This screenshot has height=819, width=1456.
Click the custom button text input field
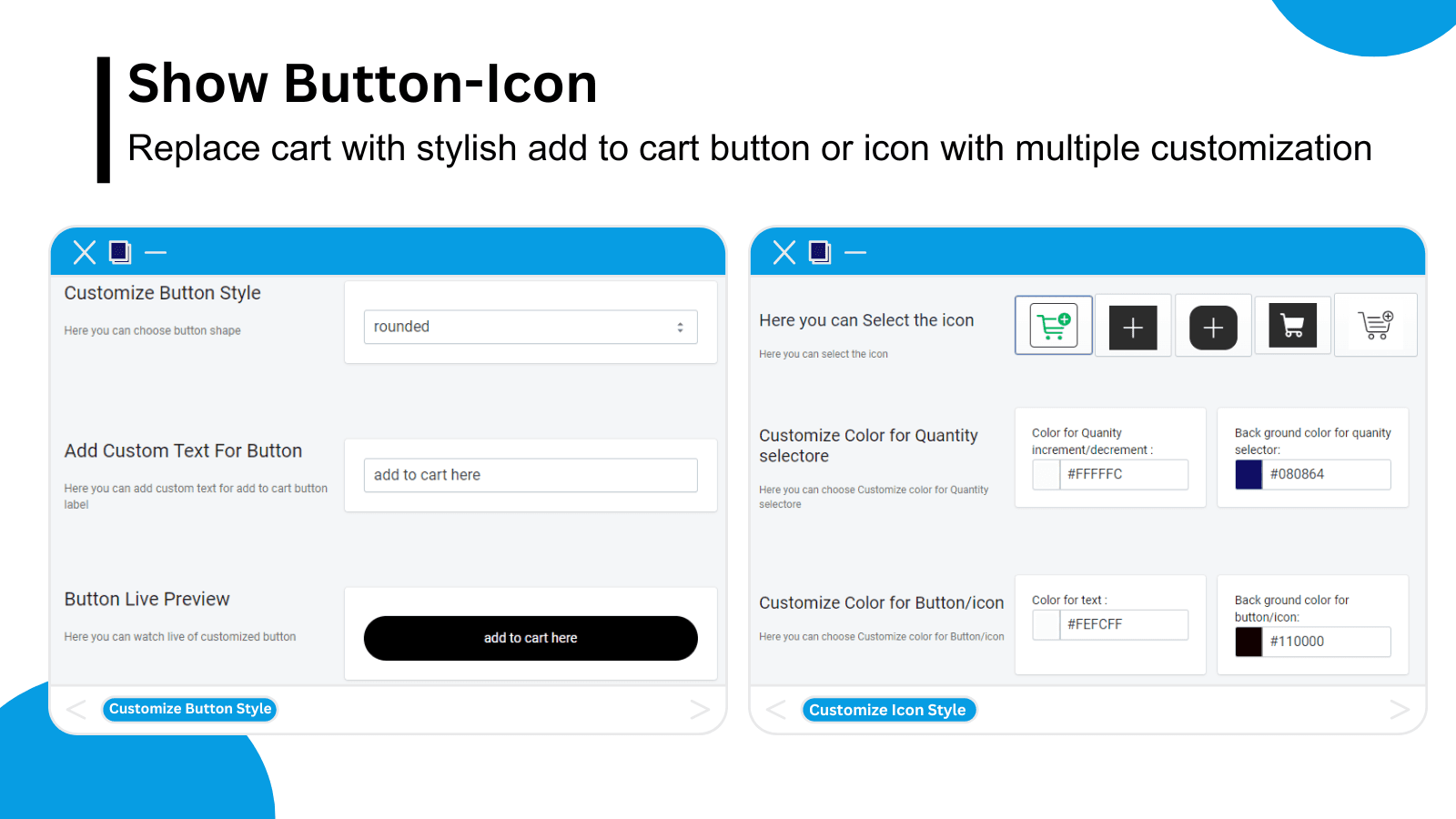coord(531,475)
